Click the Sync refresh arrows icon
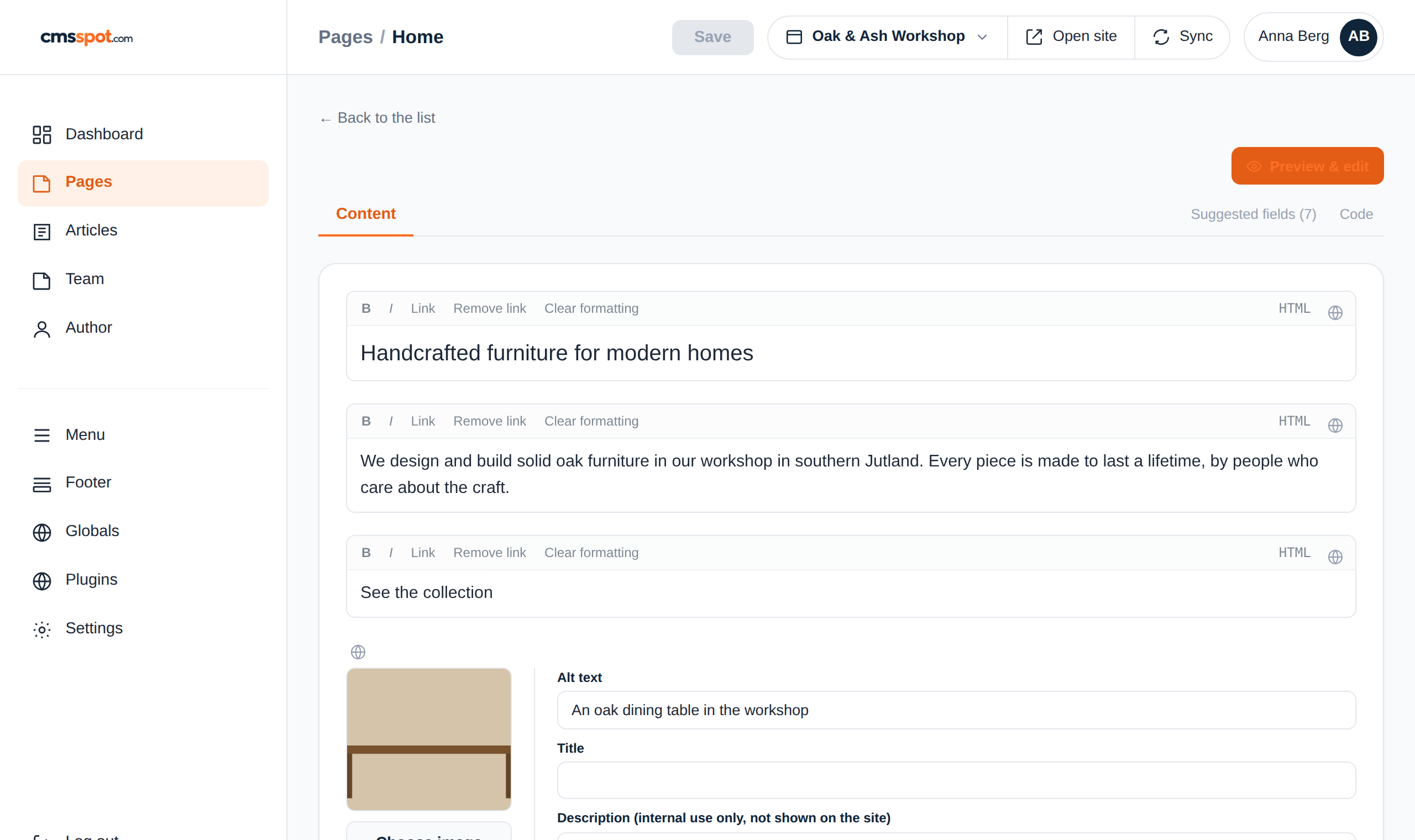This screenshot has width=1415, height=840. pyautogui.click(x=1161, y=37)
